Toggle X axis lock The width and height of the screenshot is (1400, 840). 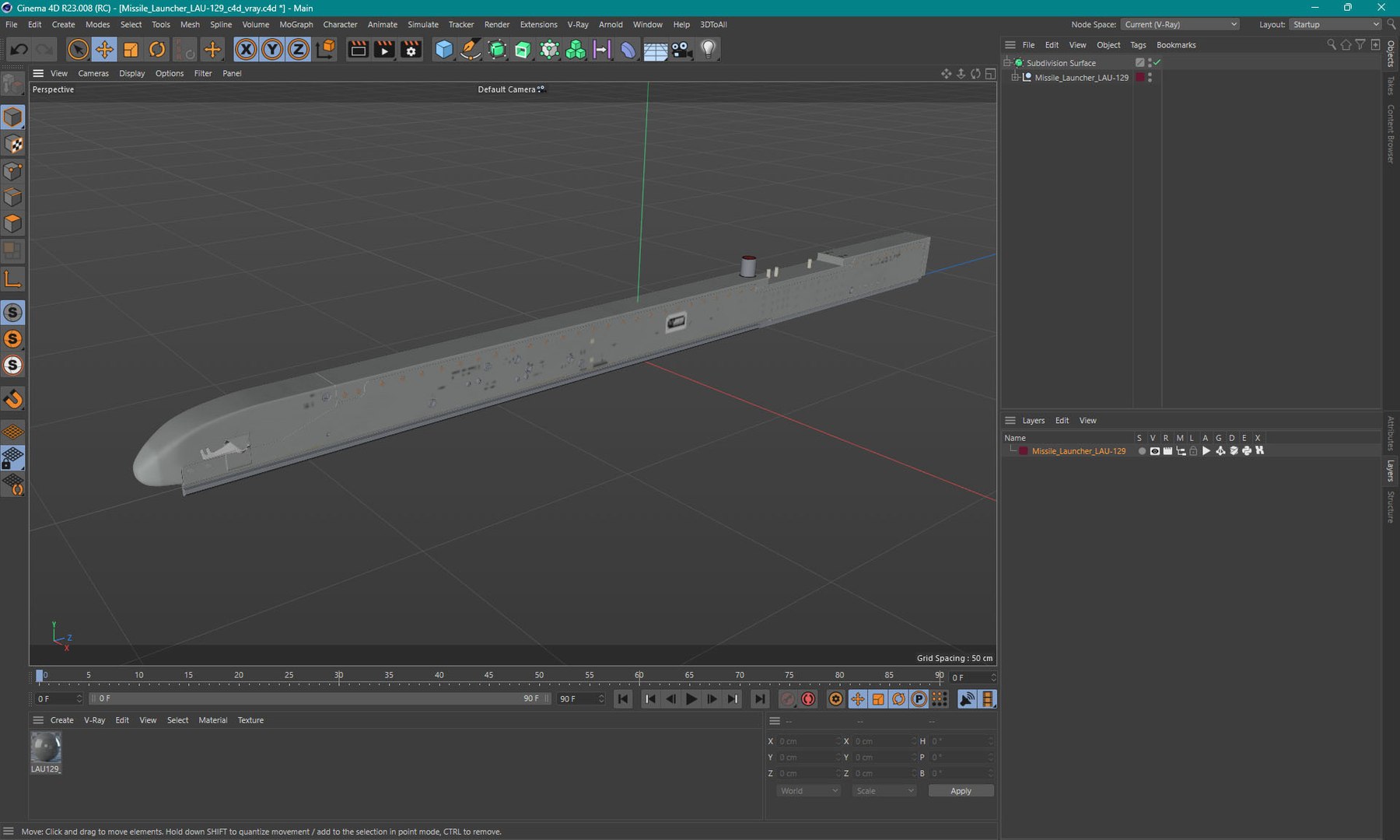[x=246, y=49]
